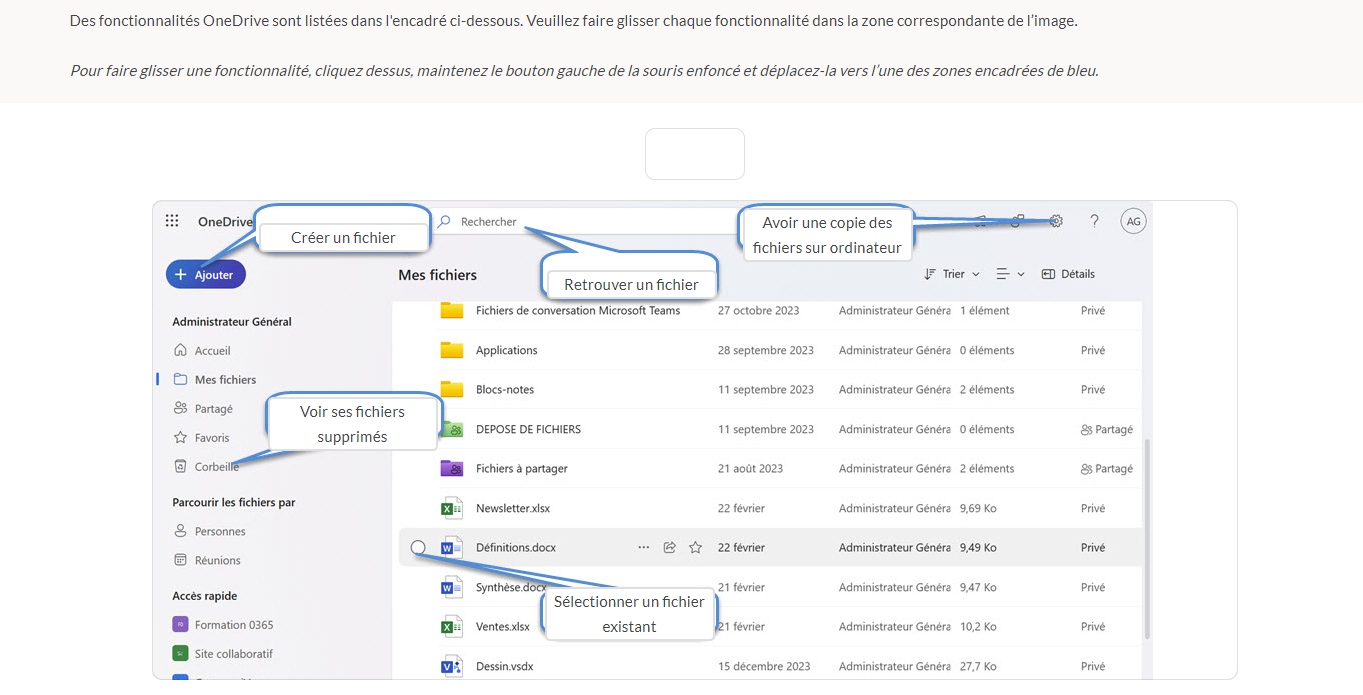Open the Trier sort dropdown
This screenshot has height=695, width=1363.
(952, 274)
